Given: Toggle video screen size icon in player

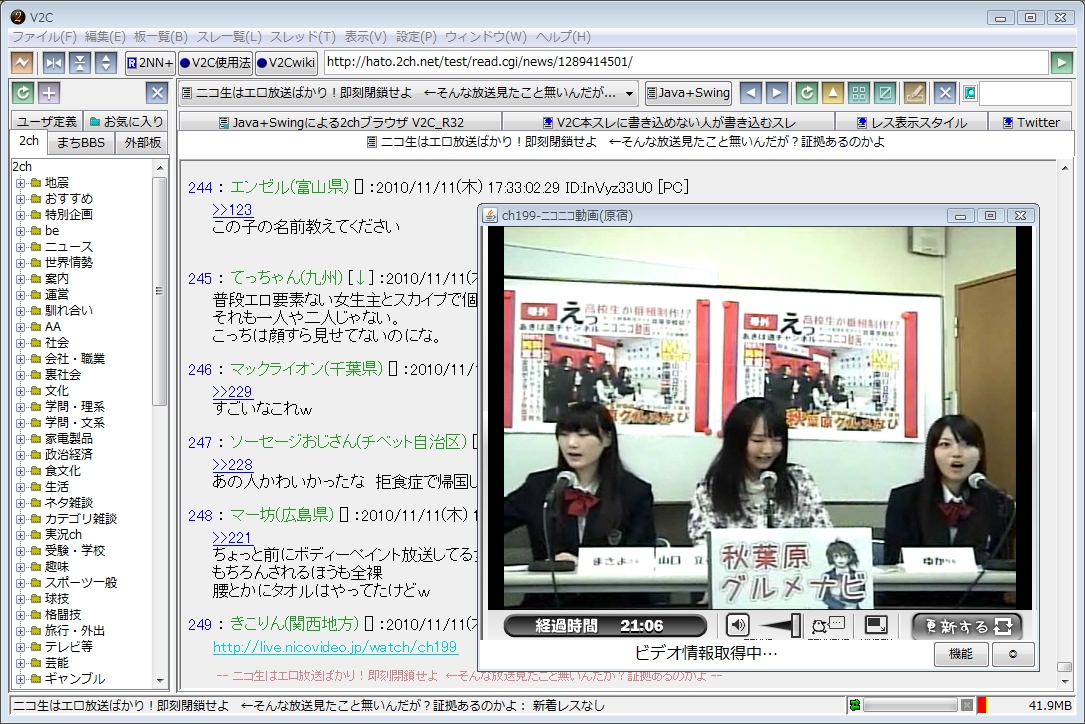Looking at the screenshot, I should [x=877, y=626].
